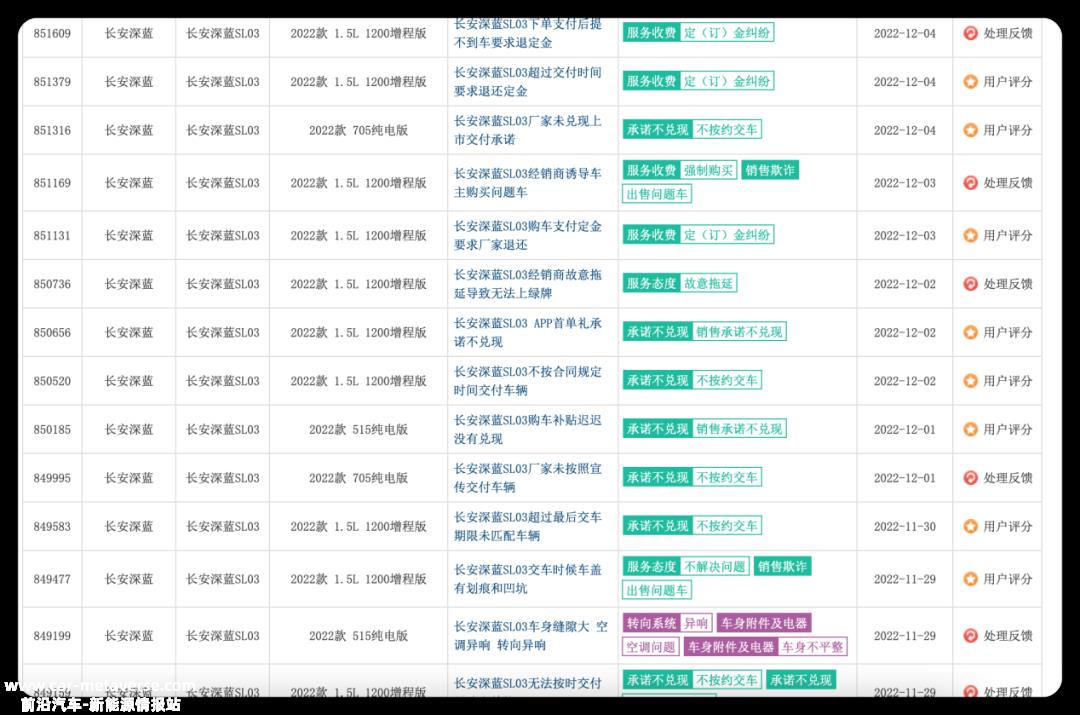The height and width of the screenshot is (715, 1080).
Task: Open complaint 长安深蓝SL03厂家未兑现上市交付承诺
Action: click(x=528, y=129)
